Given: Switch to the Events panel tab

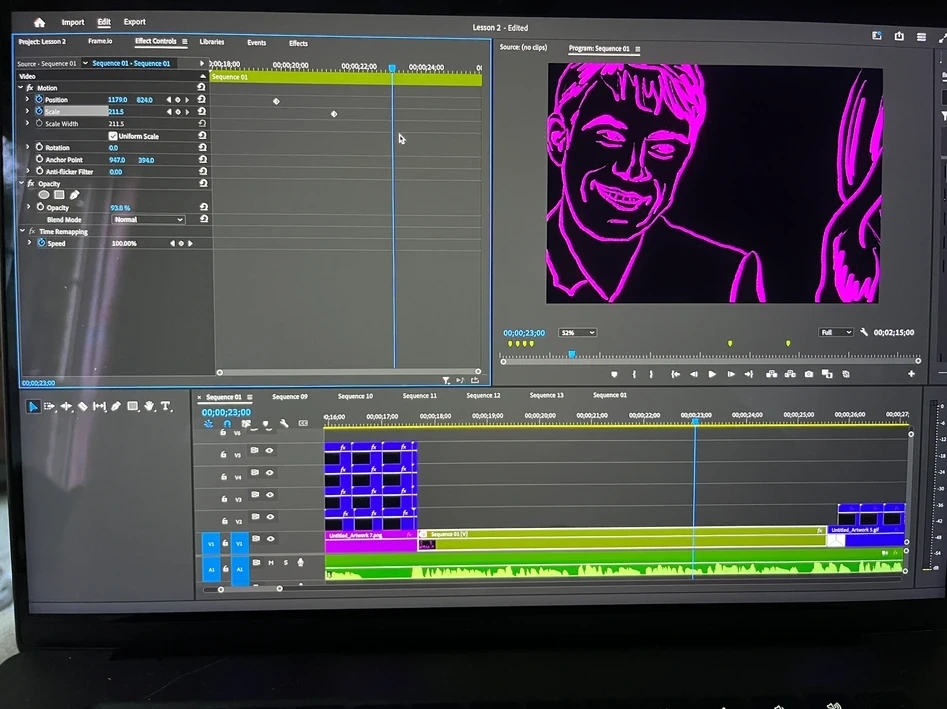Looking at the screenshot, I should point(257,42).
